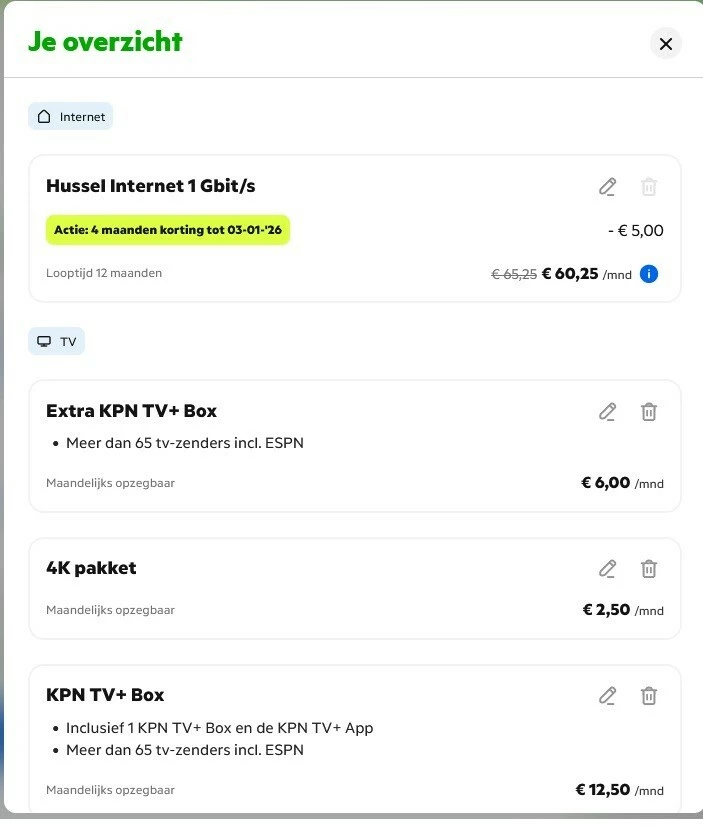Click the Extra KPN TV+ Box heading

tap(131, 411)
